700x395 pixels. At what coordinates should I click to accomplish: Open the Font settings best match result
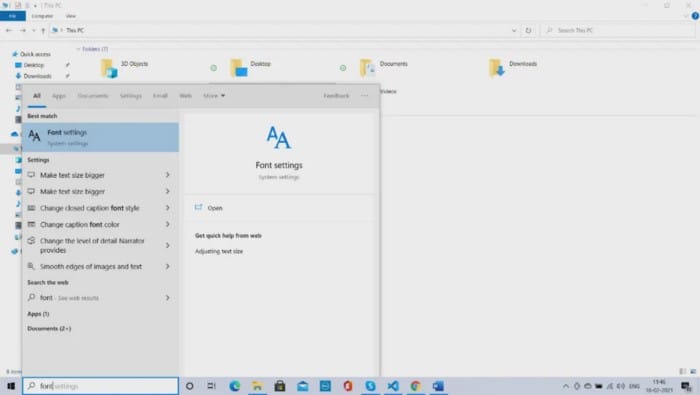100,137
